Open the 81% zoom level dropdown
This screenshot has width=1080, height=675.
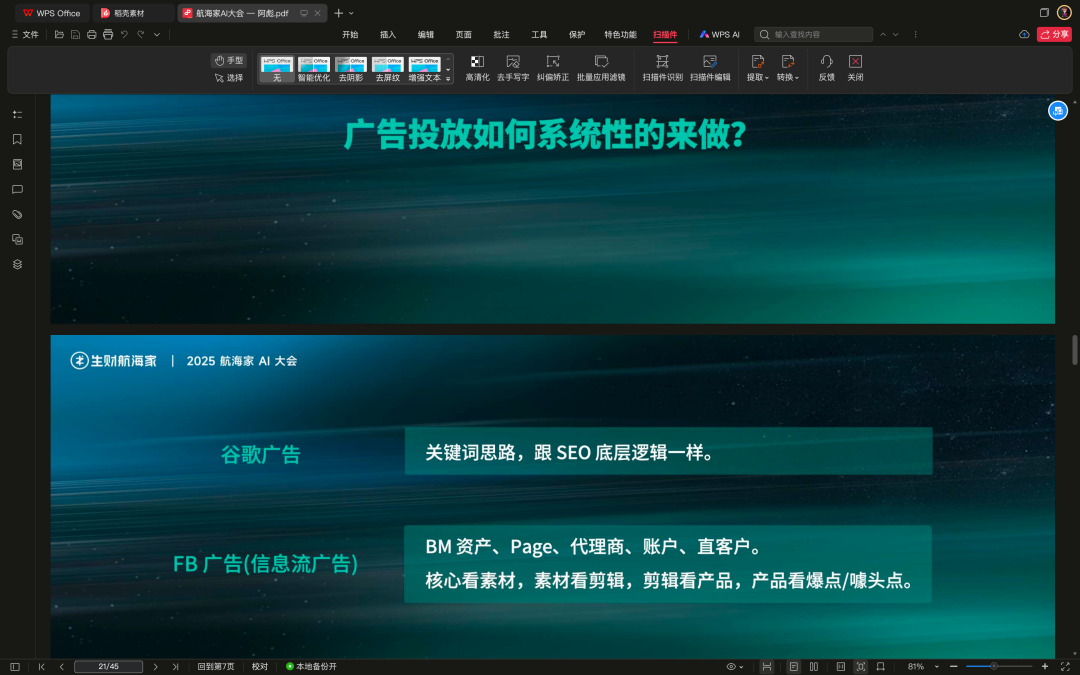(x=923, y=667)
